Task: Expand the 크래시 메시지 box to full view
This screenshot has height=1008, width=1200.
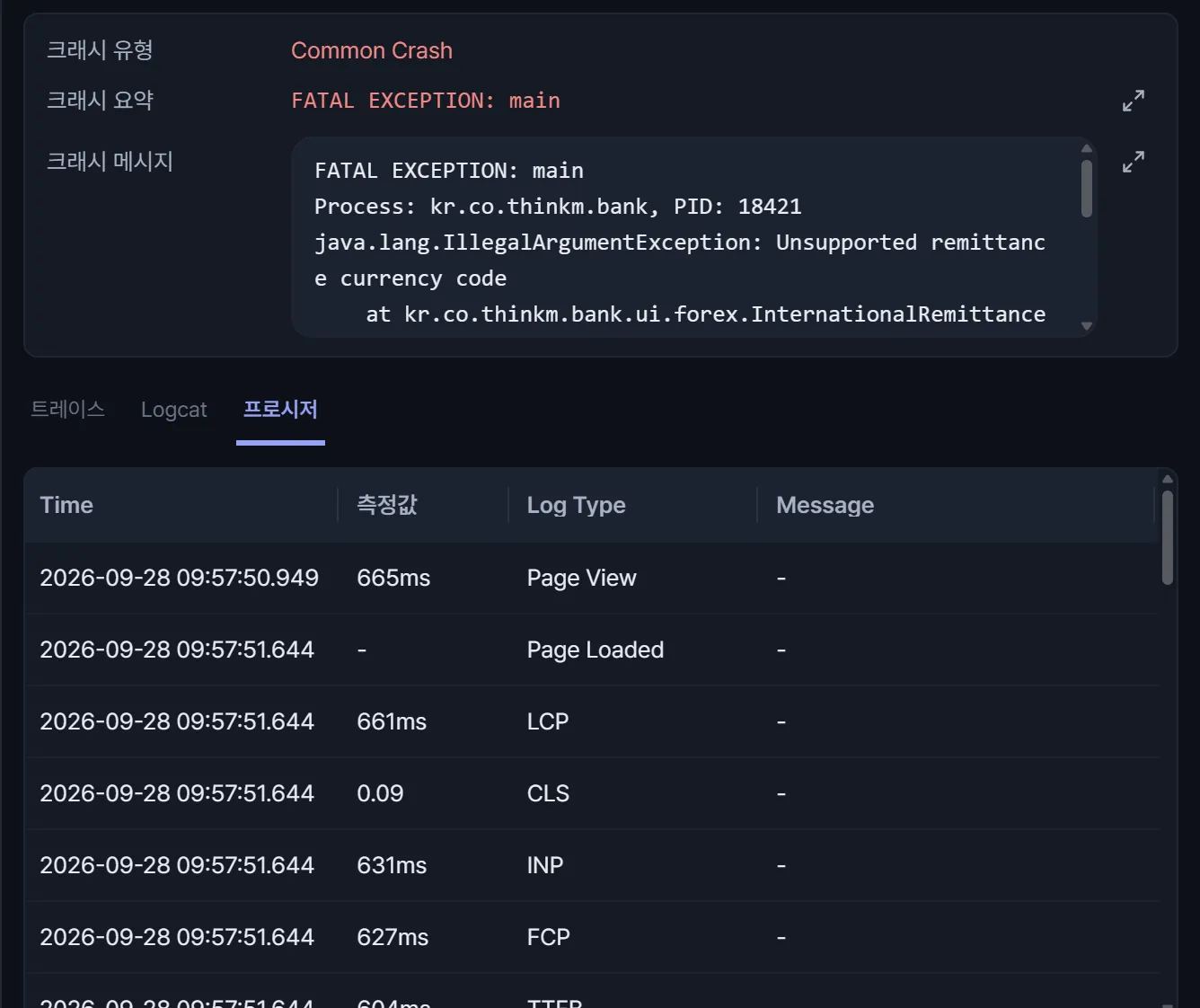Action: [x=1134, y=162]
